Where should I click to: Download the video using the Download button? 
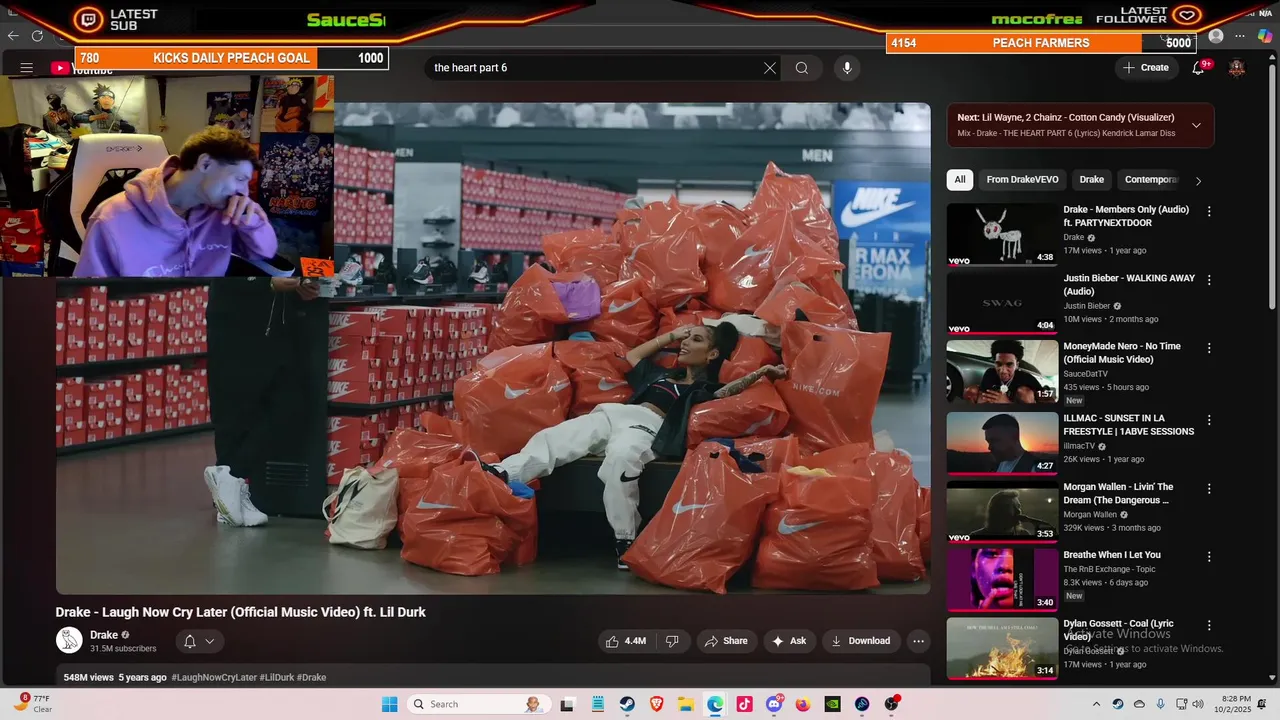coord(860,641)
